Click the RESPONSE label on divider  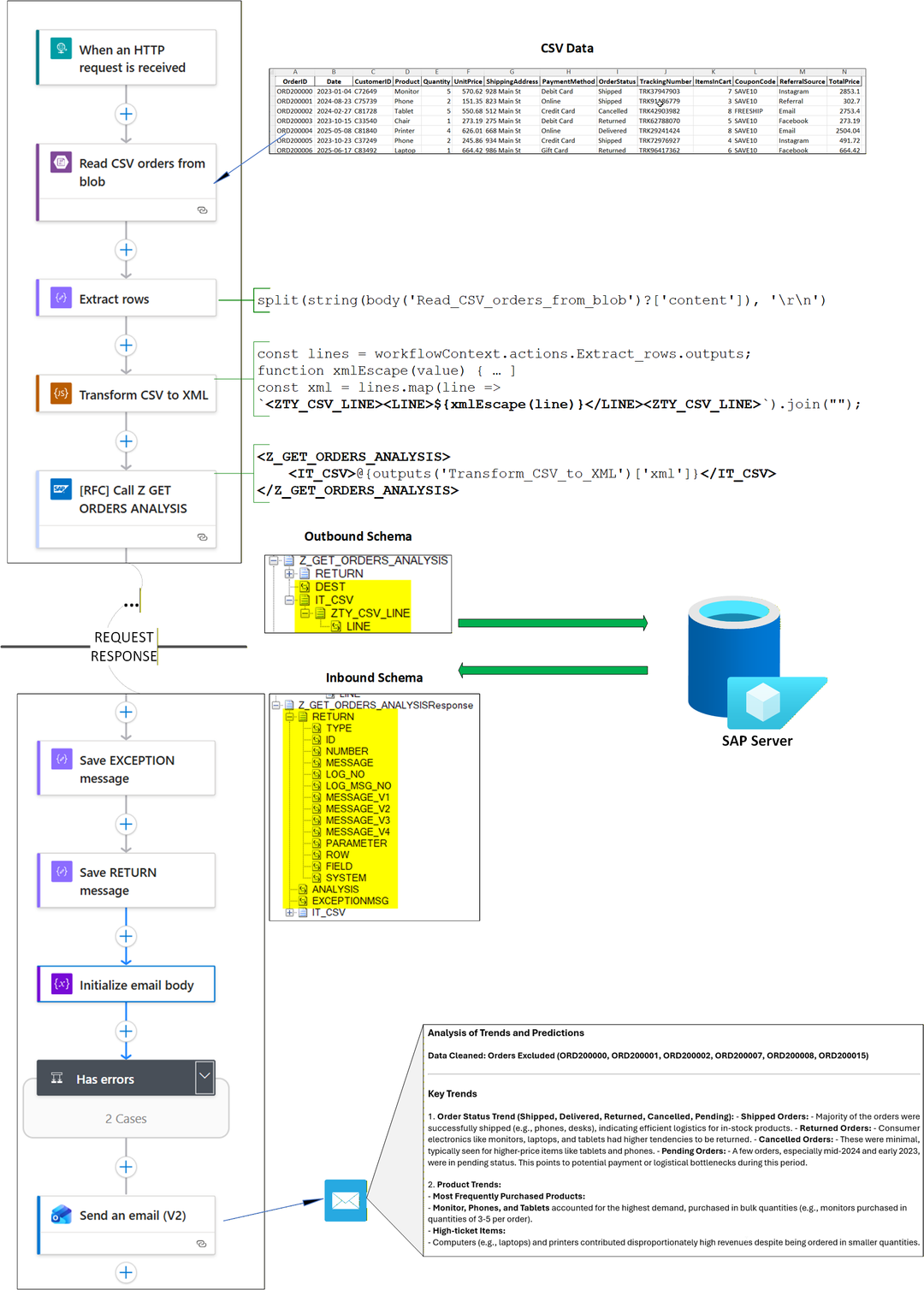[124, 656]
